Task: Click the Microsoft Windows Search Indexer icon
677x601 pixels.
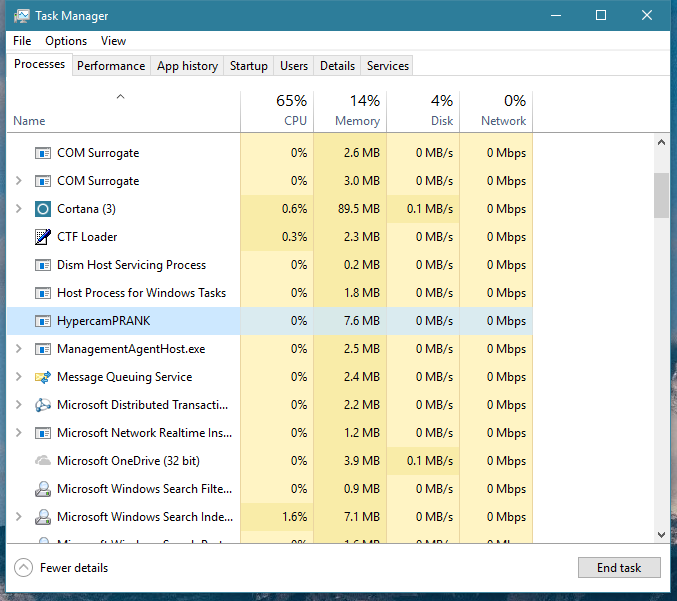Action: [x=43, y=517]
